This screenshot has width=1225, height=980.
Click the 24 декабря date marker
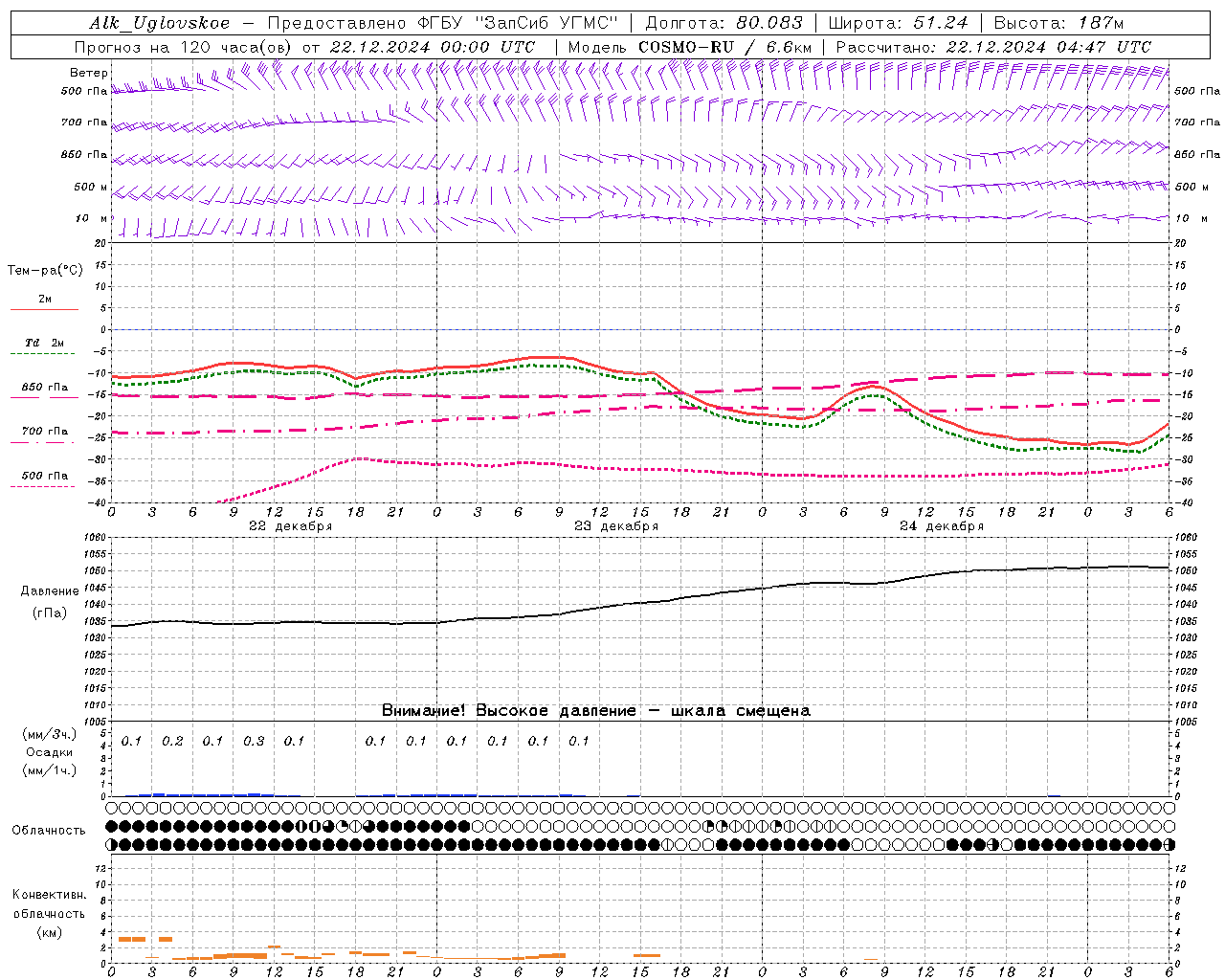(x=941, y=526)
